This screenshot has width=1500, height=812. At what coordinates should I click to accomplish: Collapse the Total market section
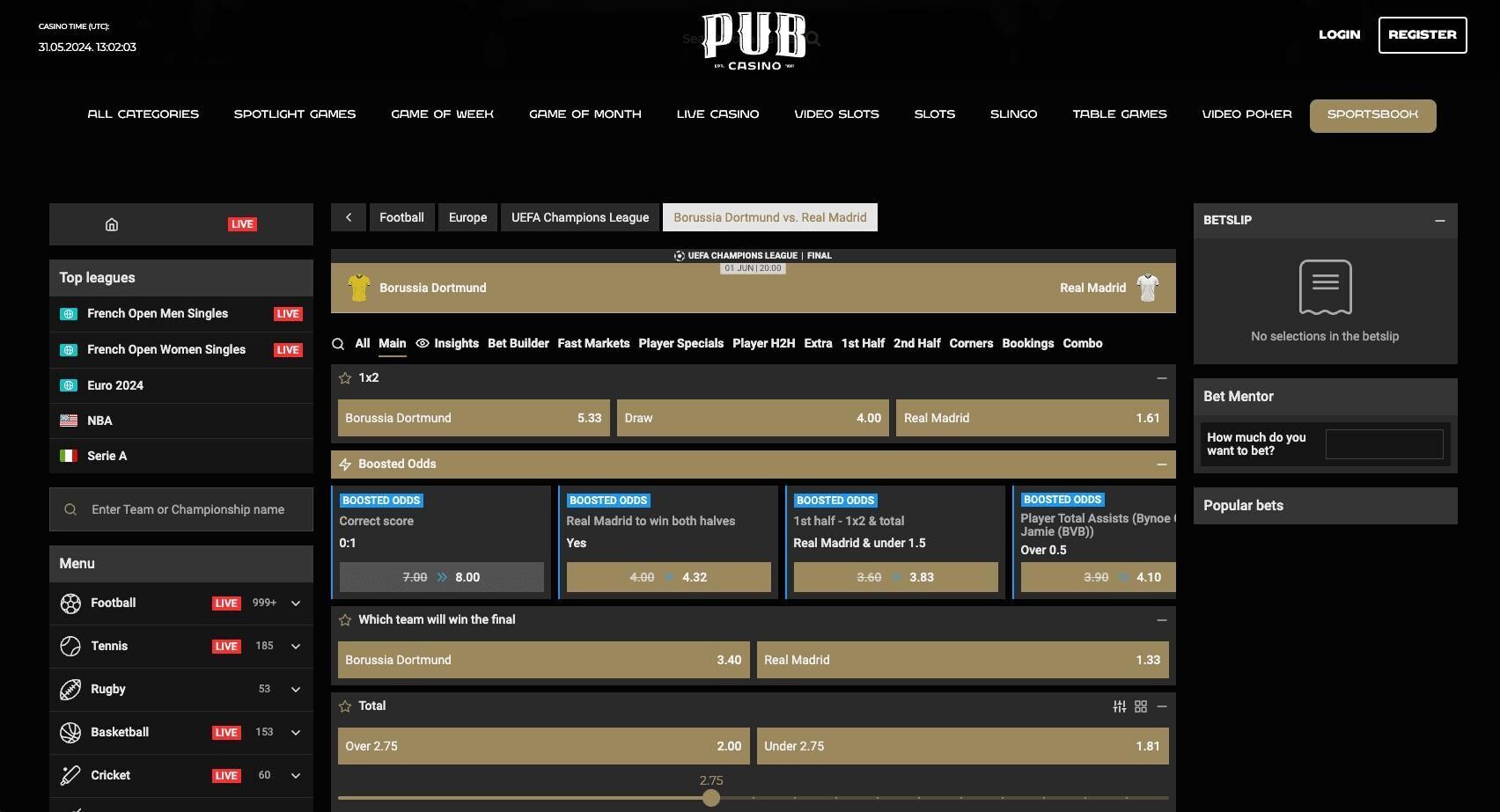point(1162,706)
